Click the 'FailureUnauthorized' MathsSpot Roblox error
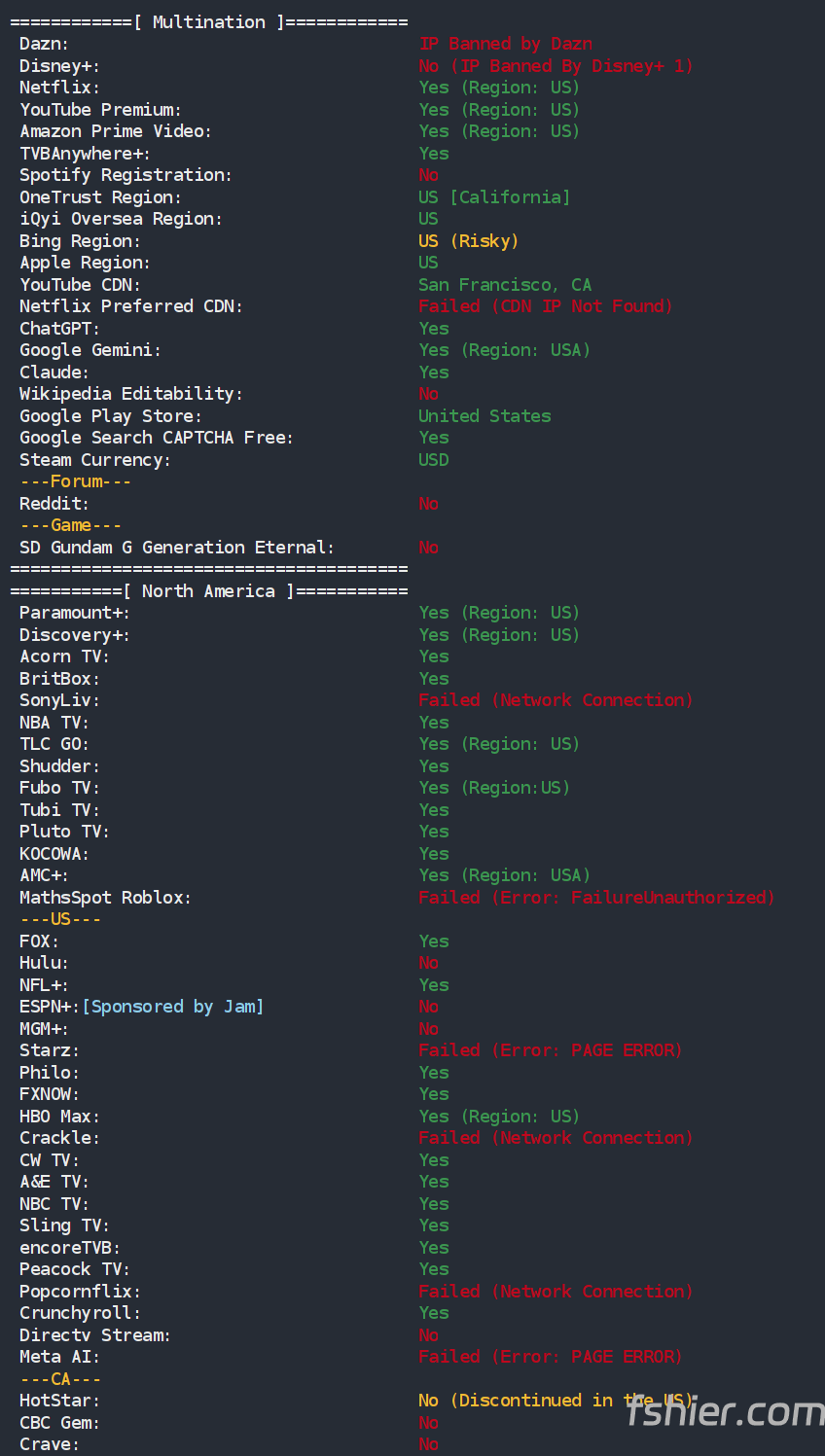This screenshot has height=1456, width=825. pos(671,898)
